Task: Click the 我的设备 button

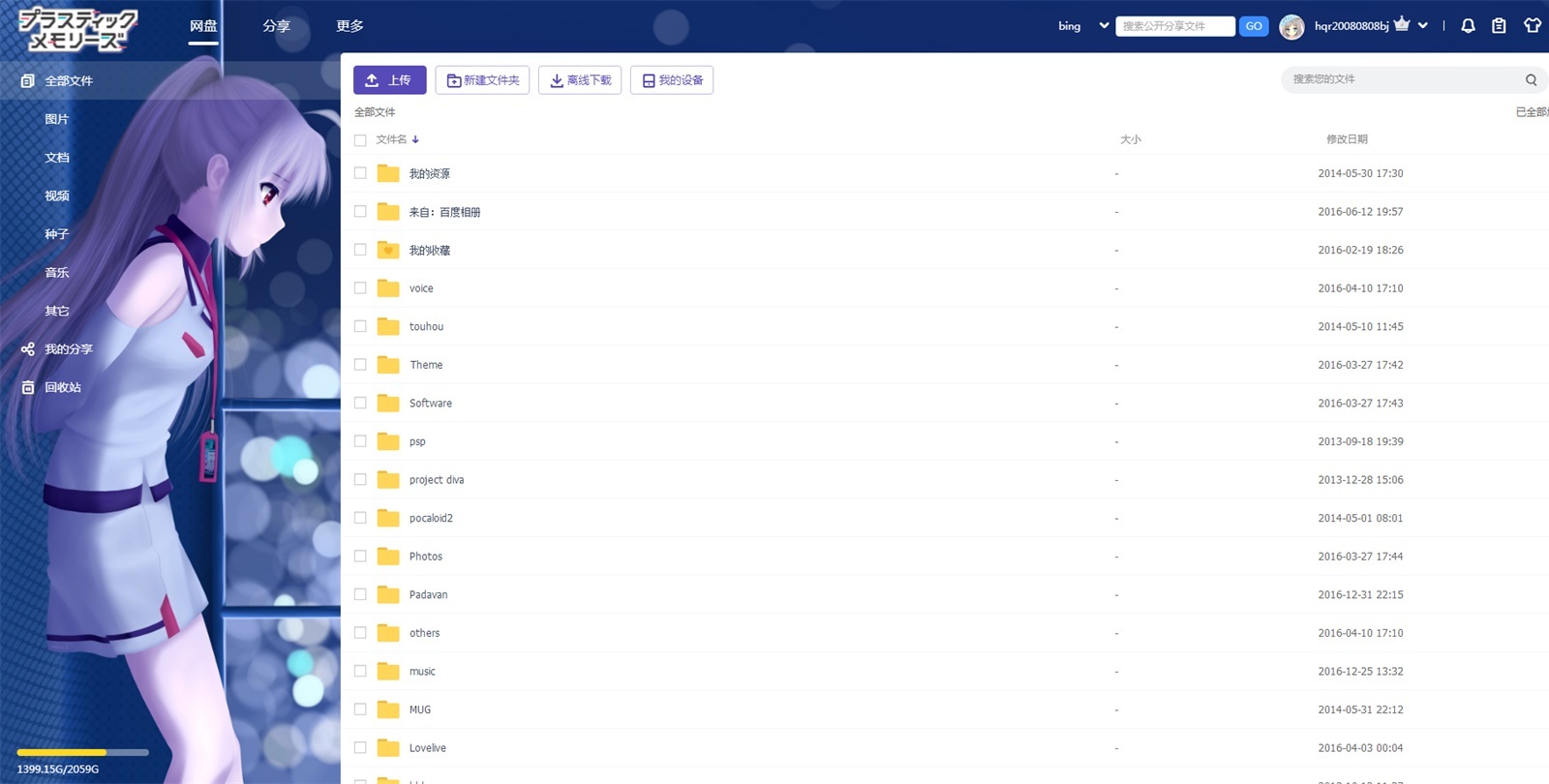Action: coord(672,80)
